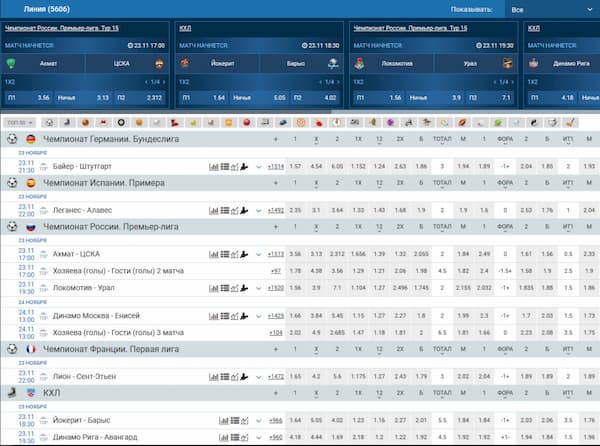
Task: Click boot icon for Локомотив - Урал
Action: [x=244, y=288]
